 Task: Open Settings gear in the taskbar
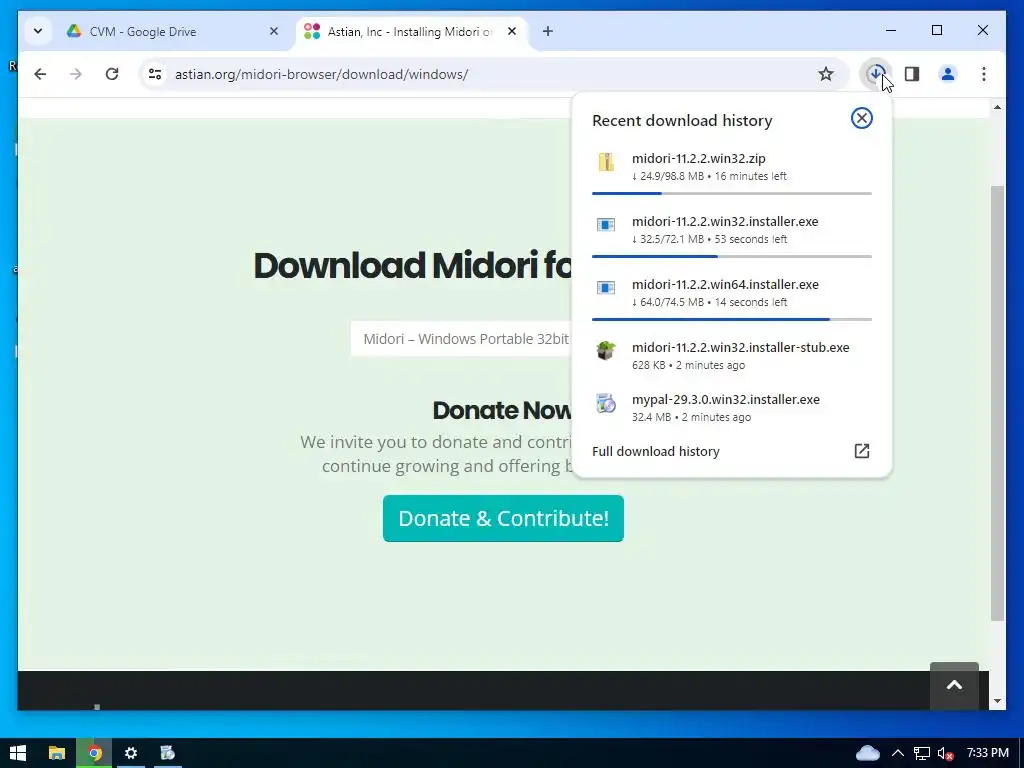coord(131,753)
